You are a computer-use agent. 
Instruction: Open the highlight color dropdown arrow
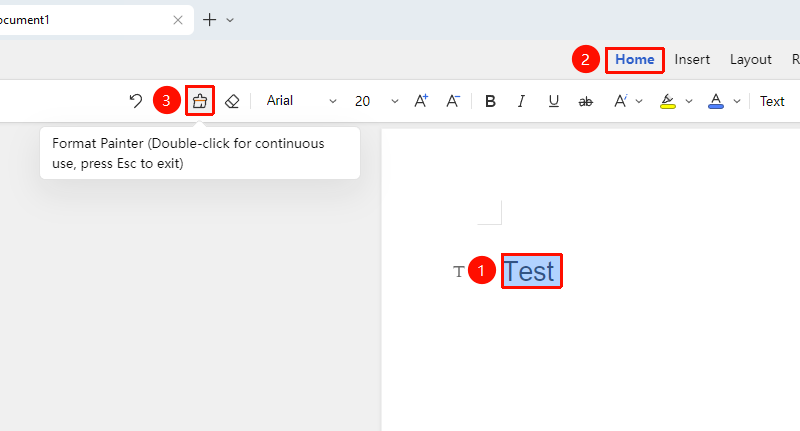pos(689,101)
